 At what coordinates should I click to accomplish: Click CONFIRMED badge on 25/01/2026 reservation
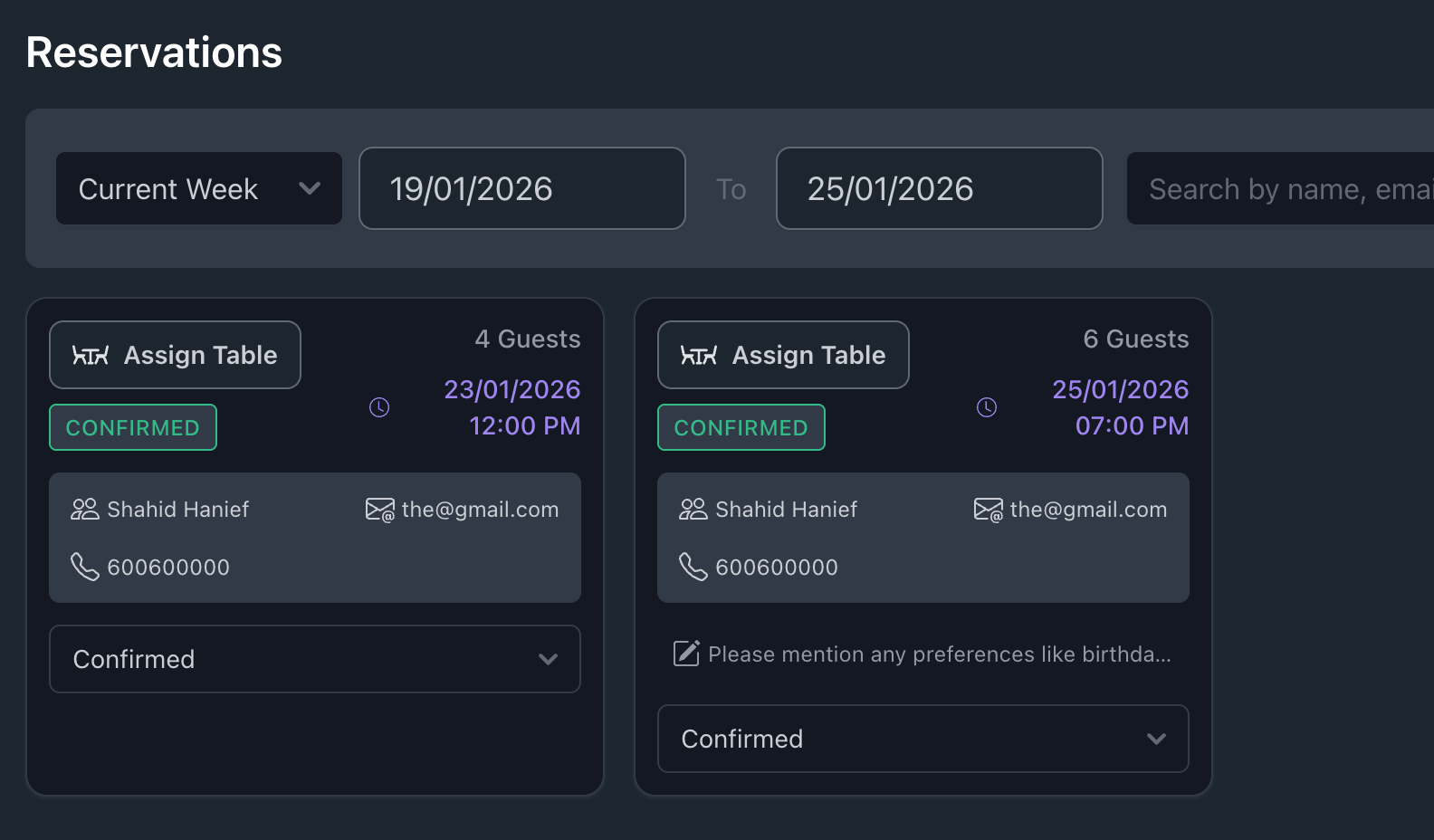[x=741, y=427]
